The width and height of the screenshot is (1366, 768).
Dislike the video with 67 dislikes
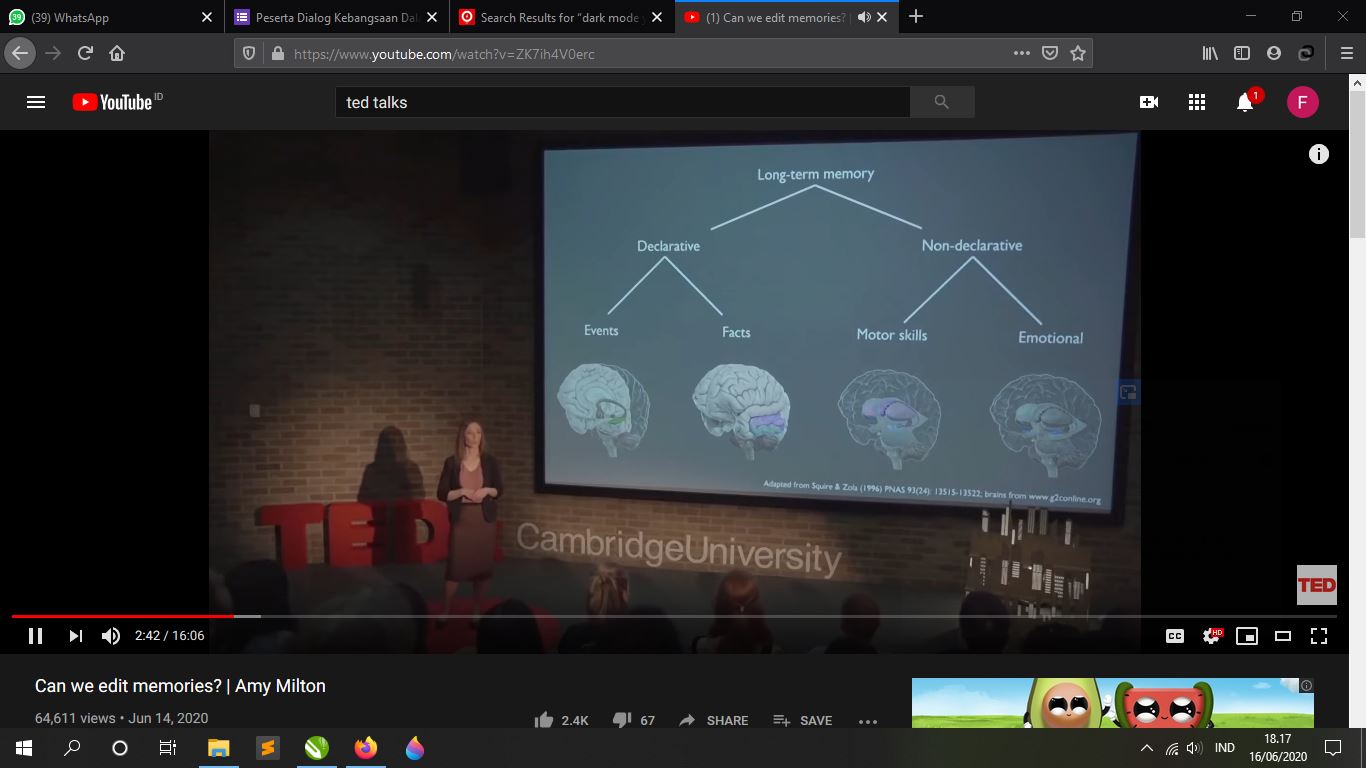[x=634, y=720]
